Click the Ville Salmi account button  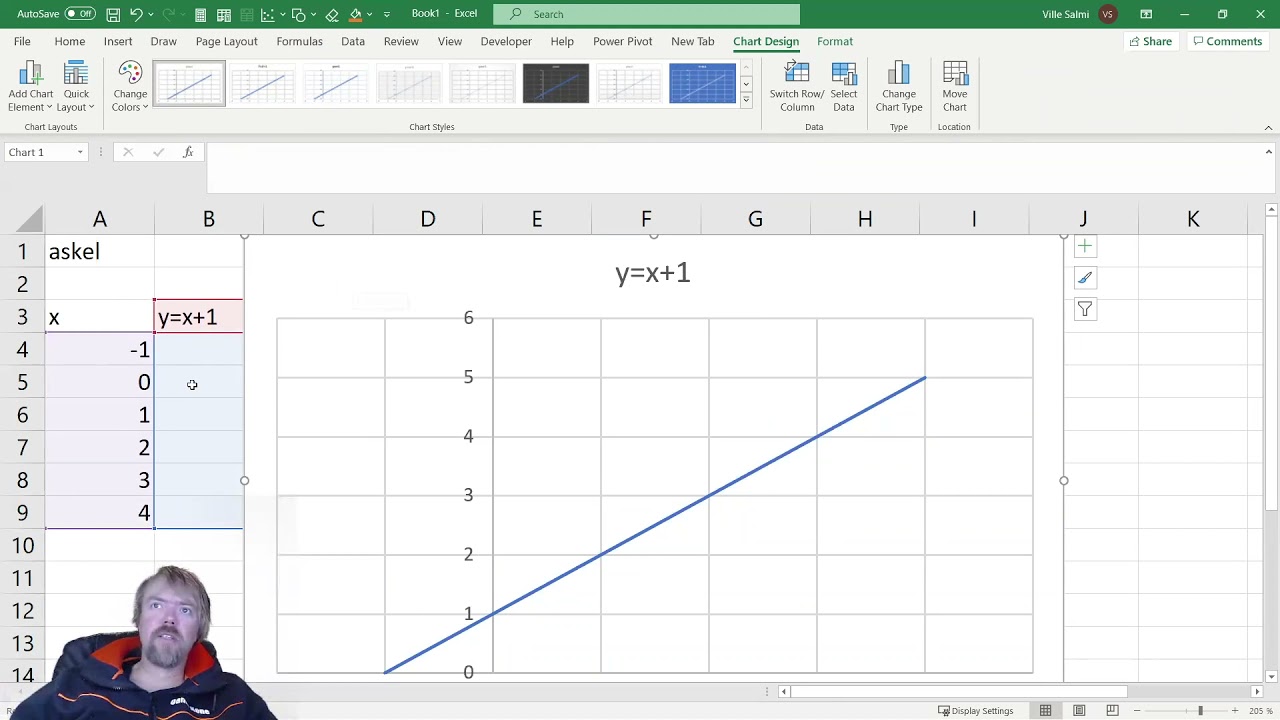pos(1078,14)
